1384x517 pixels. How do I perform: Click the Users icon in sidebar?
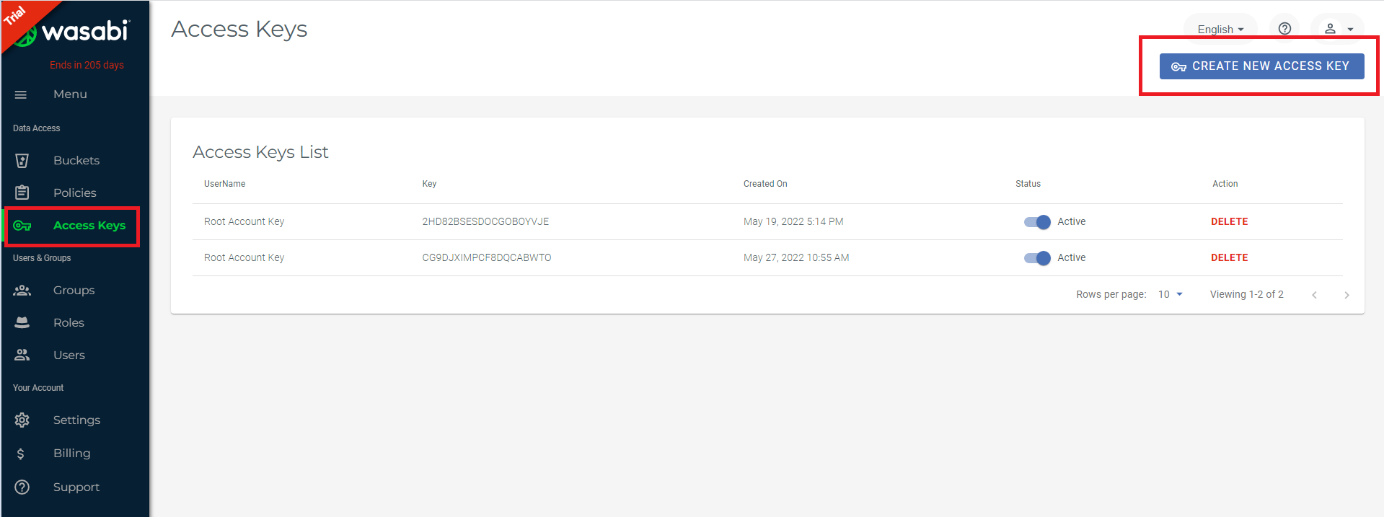tap(21, 355)
